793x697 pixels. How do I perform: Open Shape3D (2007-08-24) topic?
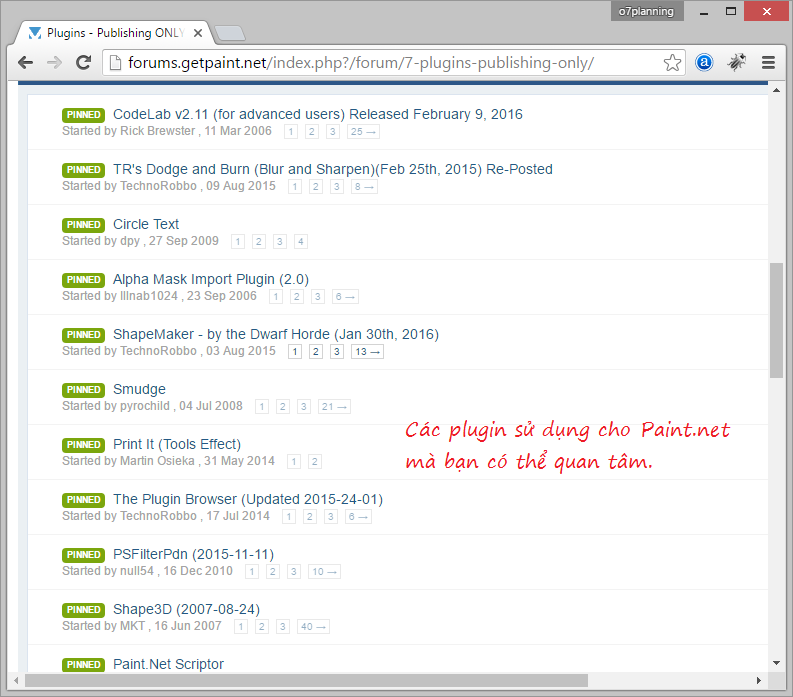pos(186,609)
